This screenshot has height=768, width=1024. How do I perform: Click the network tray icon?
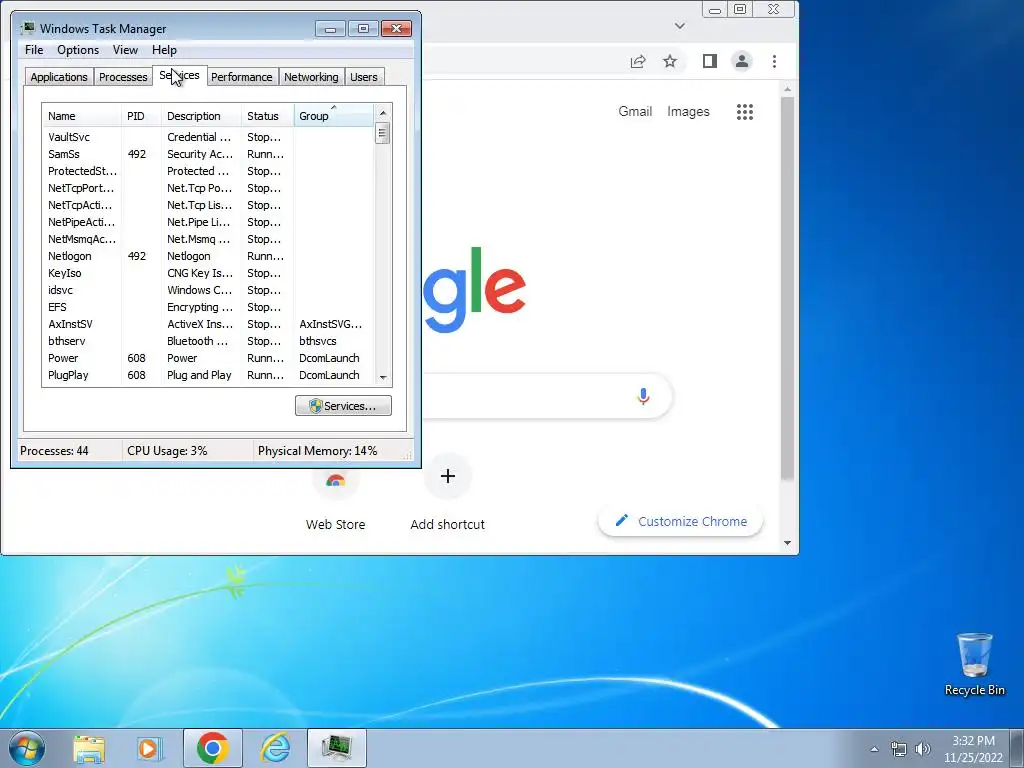[x=899, y=749]
